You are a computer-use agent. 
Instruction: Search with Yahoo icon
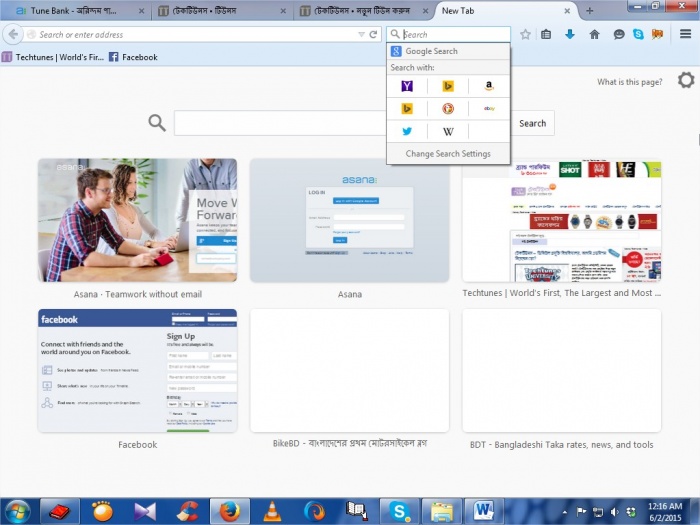[x=407, y=86]
